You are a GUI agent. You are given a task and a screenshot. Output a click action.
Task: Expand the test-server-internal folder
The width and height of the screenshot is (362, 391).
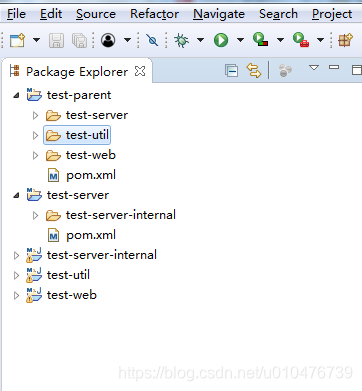click(35, 216)
